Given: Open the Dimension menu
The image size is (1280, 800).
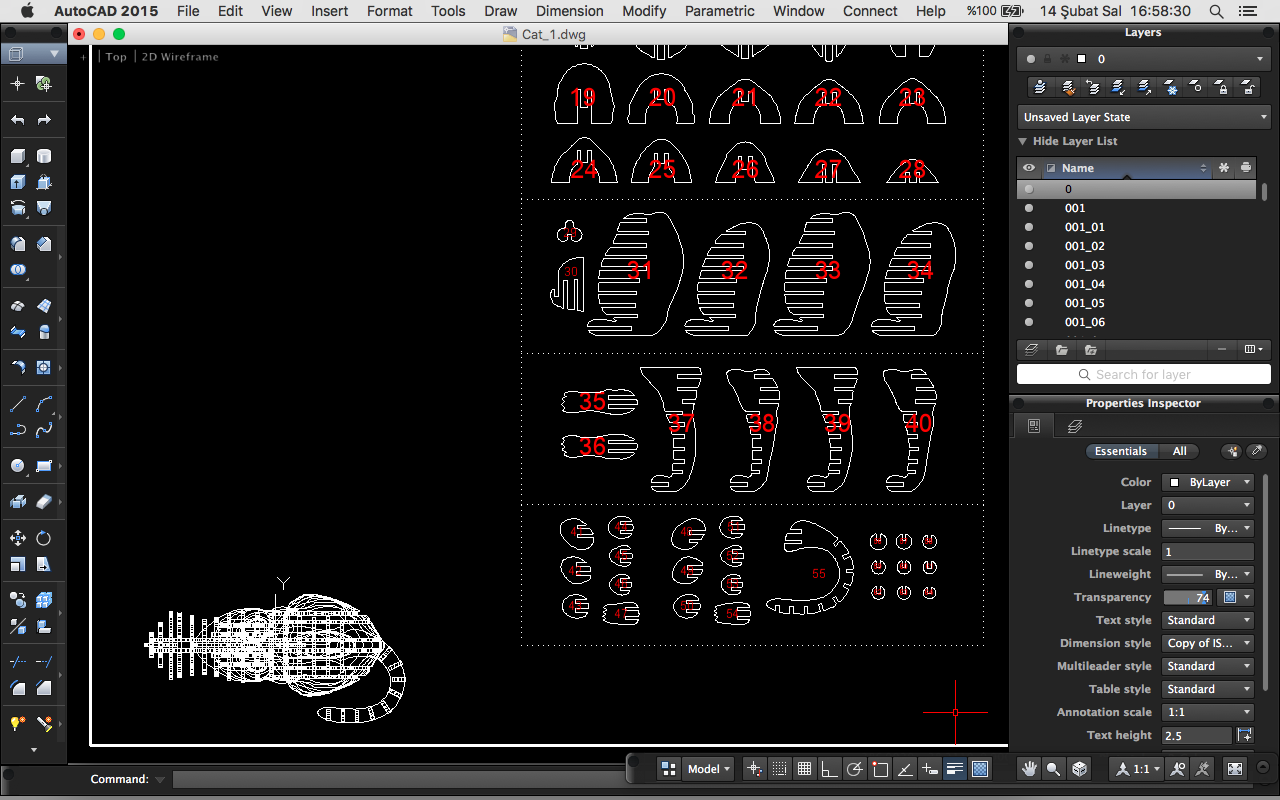Looking at the screenshot, I should pyautogui.click(x=569, y=11).
